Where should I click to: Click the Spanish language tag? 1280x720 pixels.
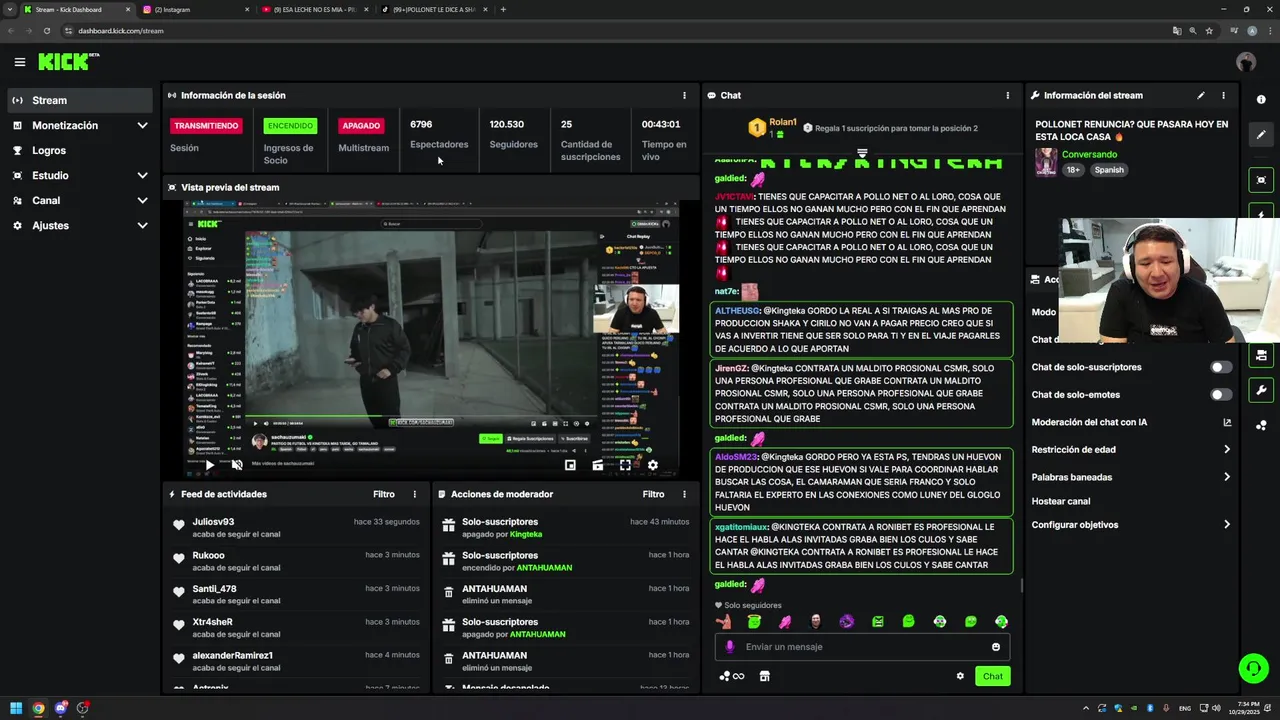point(1109,170)
